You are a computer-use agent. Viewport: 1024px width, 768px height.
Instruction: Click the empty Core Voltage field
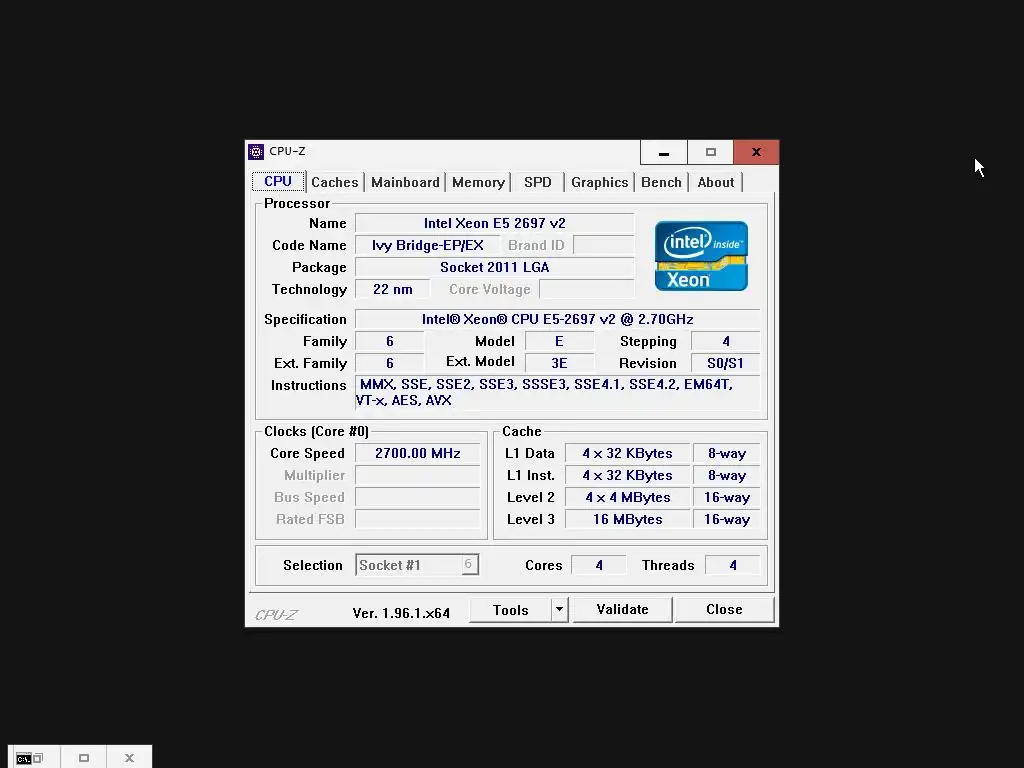pos(586,289)
